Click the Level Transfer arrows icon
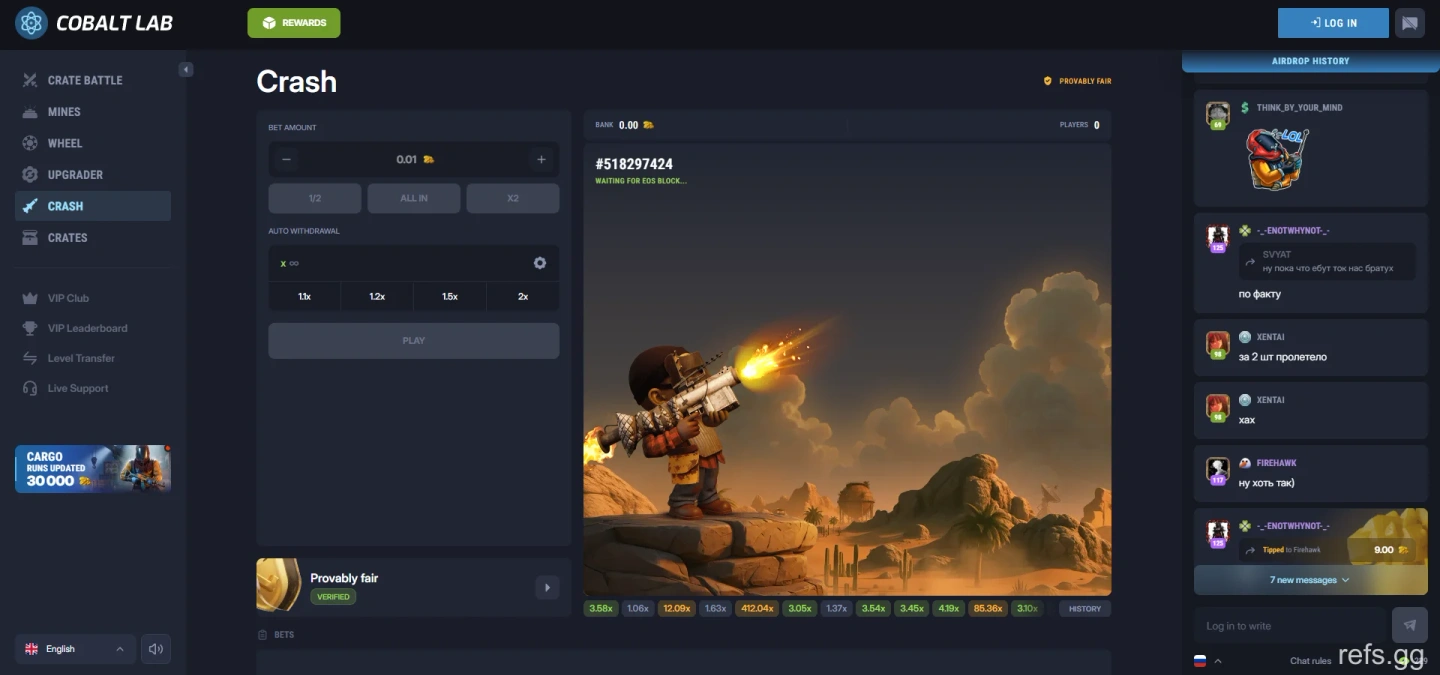This screenshot has width=1440, height=675. [30, 358]
